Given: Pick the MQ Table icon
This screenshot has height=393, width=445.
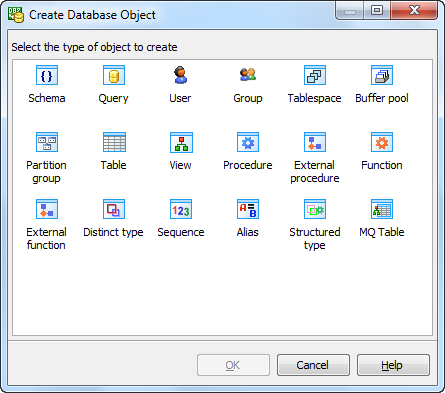Looking at the screenshot, I should (382, 209).
